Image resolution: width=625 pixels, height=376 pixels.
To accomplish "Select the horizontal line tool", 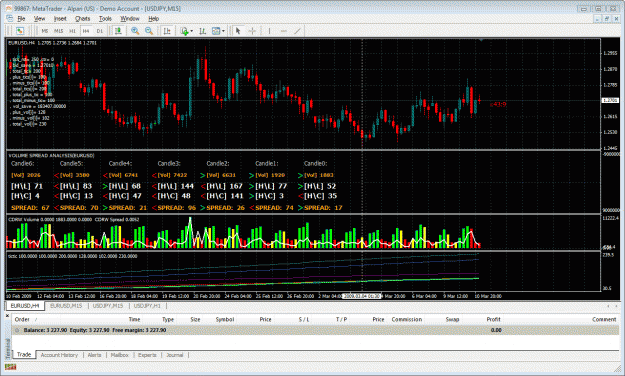I will (x=283, y=31).
